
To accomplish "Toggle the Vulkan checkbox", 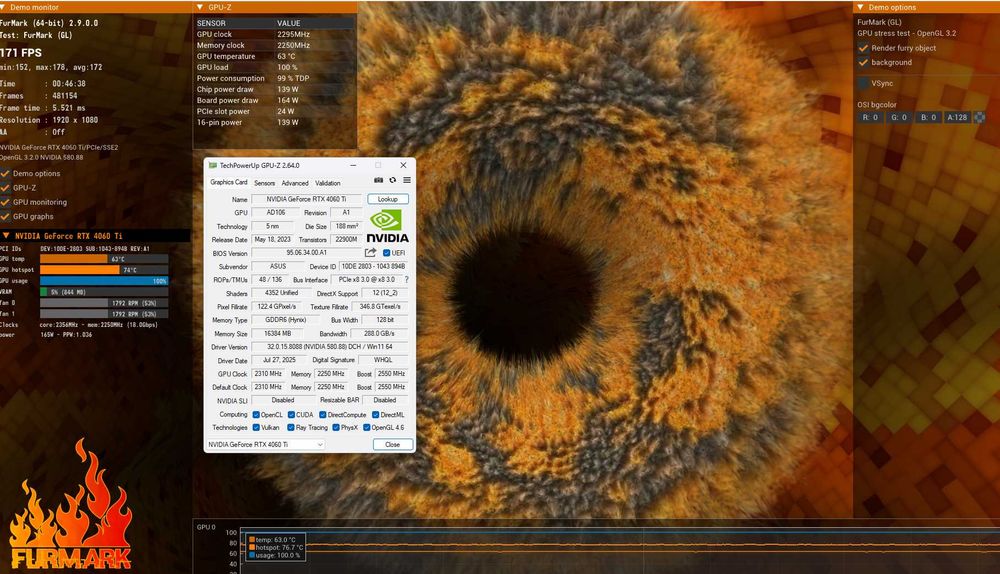I will tap(256, 427).
